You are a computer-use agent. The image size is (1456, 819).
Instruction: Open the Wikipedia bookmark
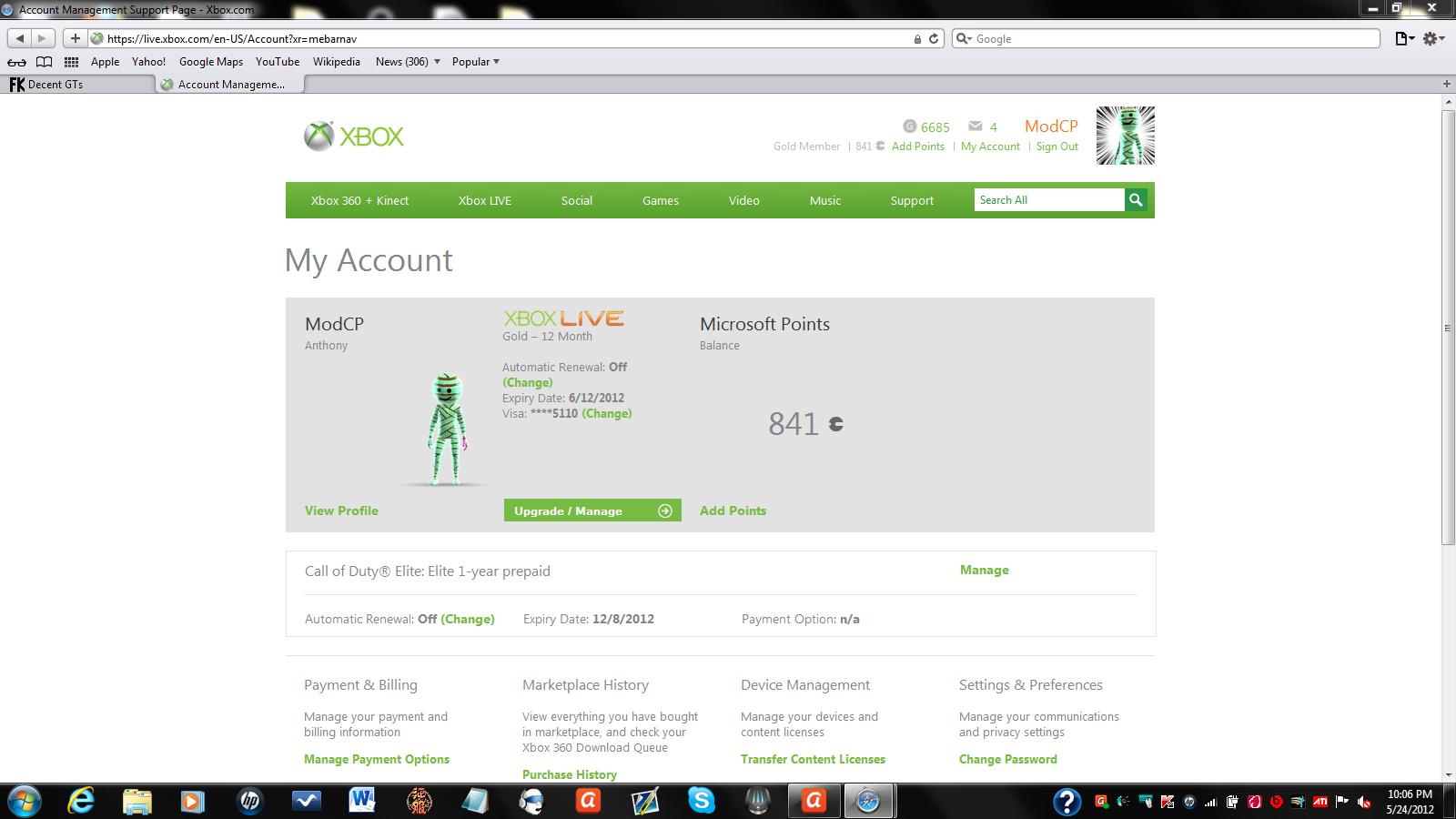(337, 62)
